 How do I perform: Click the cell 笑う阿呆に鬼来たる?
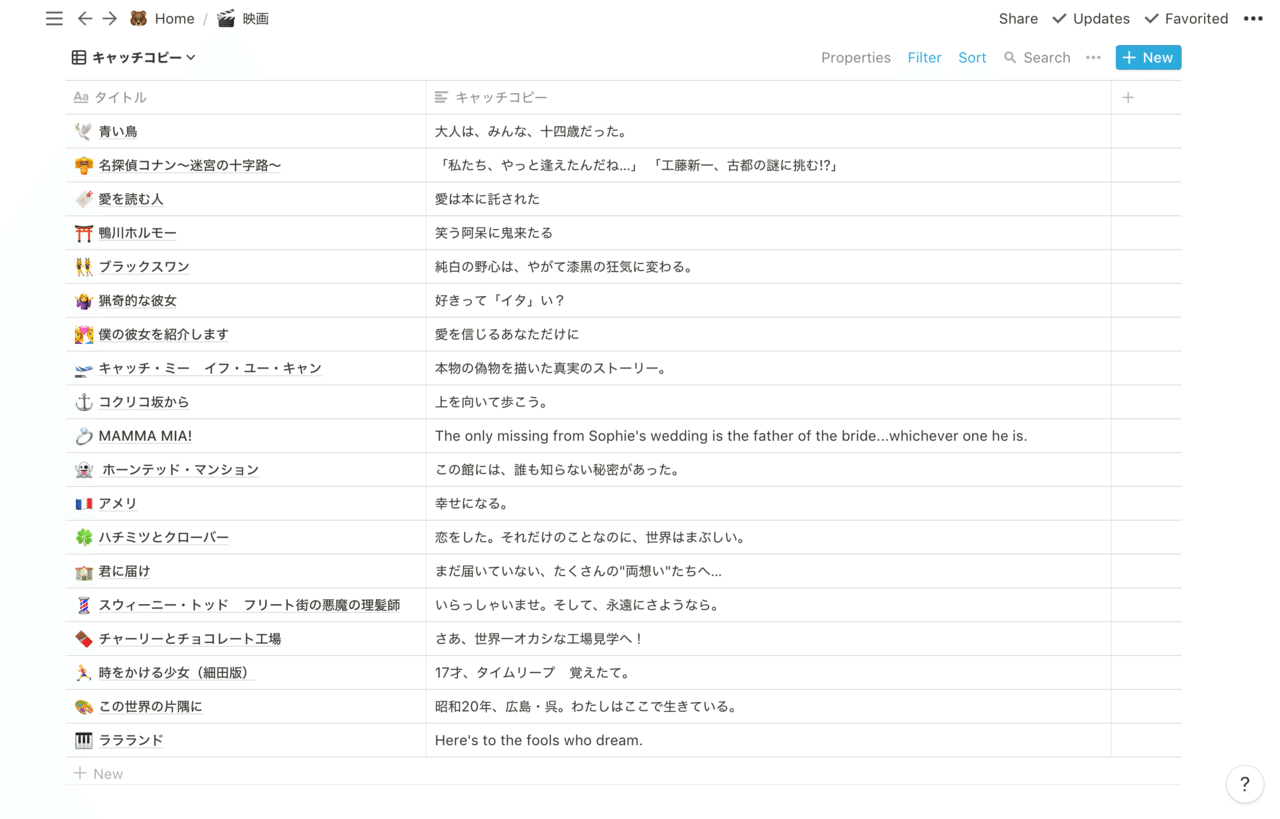pos(768,233)
